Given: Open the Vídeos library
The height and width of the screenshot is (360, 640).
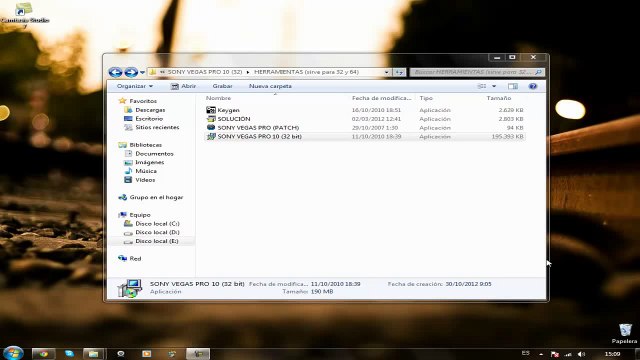Looking at the screenshot, I should pos(145,180).
